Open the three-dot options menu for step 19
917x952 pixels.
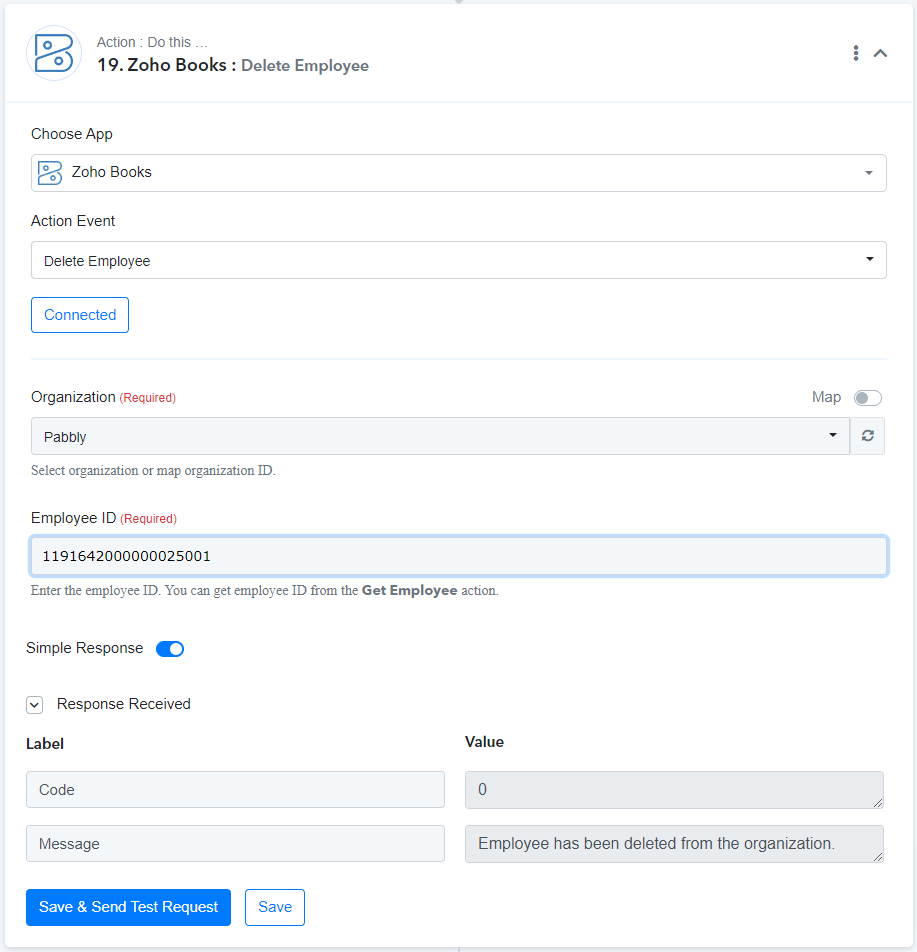click(x=856, y=53)
